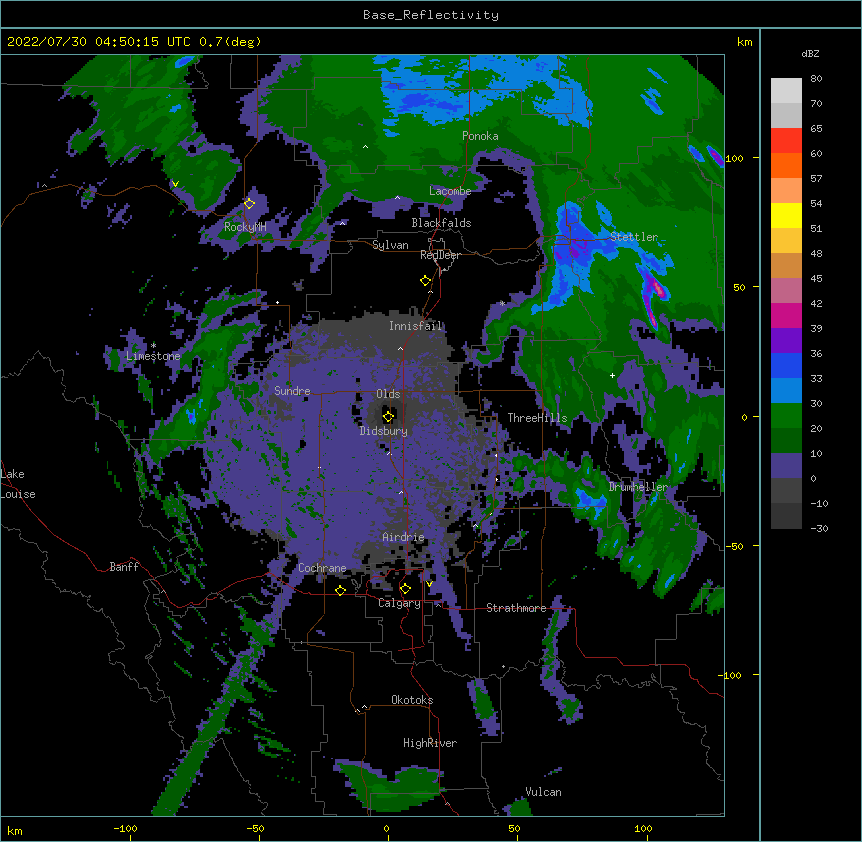Select the 42 dBZ magenta swatch
Viewport: 862px width, 842px height.
tap(786, 315)
